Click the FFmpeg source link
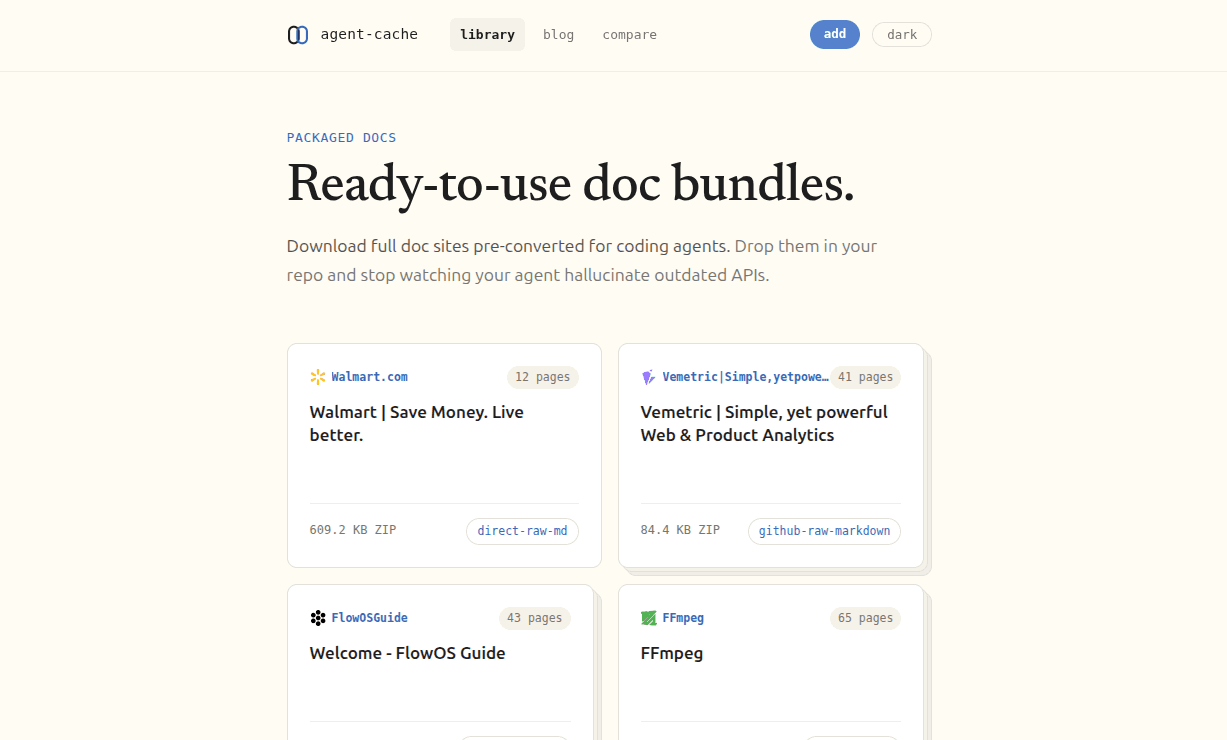The image size is (1227, 740). tap(683, 618)
